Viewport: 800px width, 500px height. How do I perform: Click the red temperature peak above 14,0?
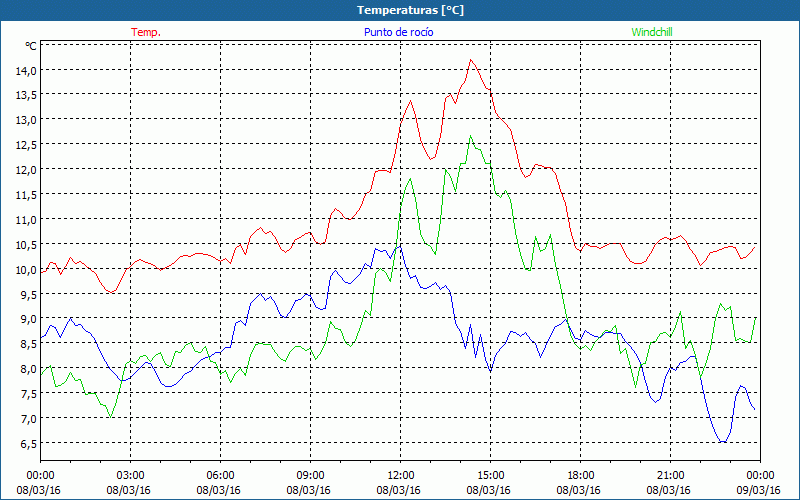471,60
